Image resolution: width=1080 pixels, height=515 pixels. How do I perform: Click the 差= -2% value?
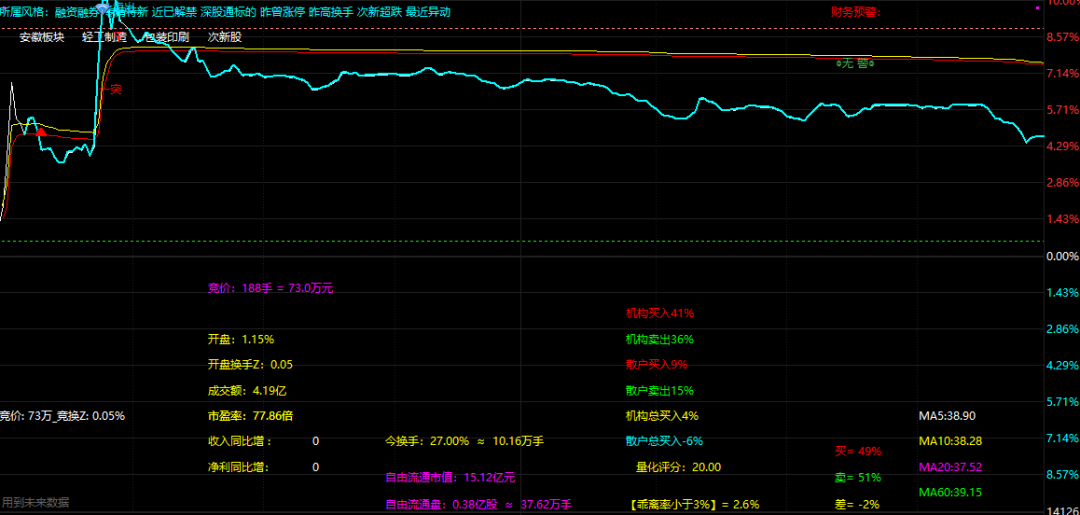coord(857,505)
